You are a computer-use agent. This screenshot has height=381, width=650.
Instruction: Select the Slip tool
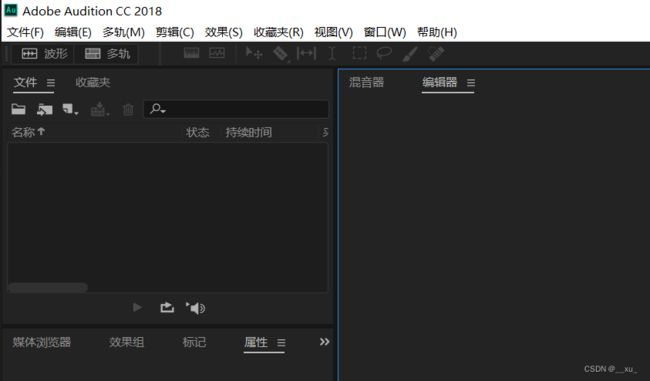[306, 53]
